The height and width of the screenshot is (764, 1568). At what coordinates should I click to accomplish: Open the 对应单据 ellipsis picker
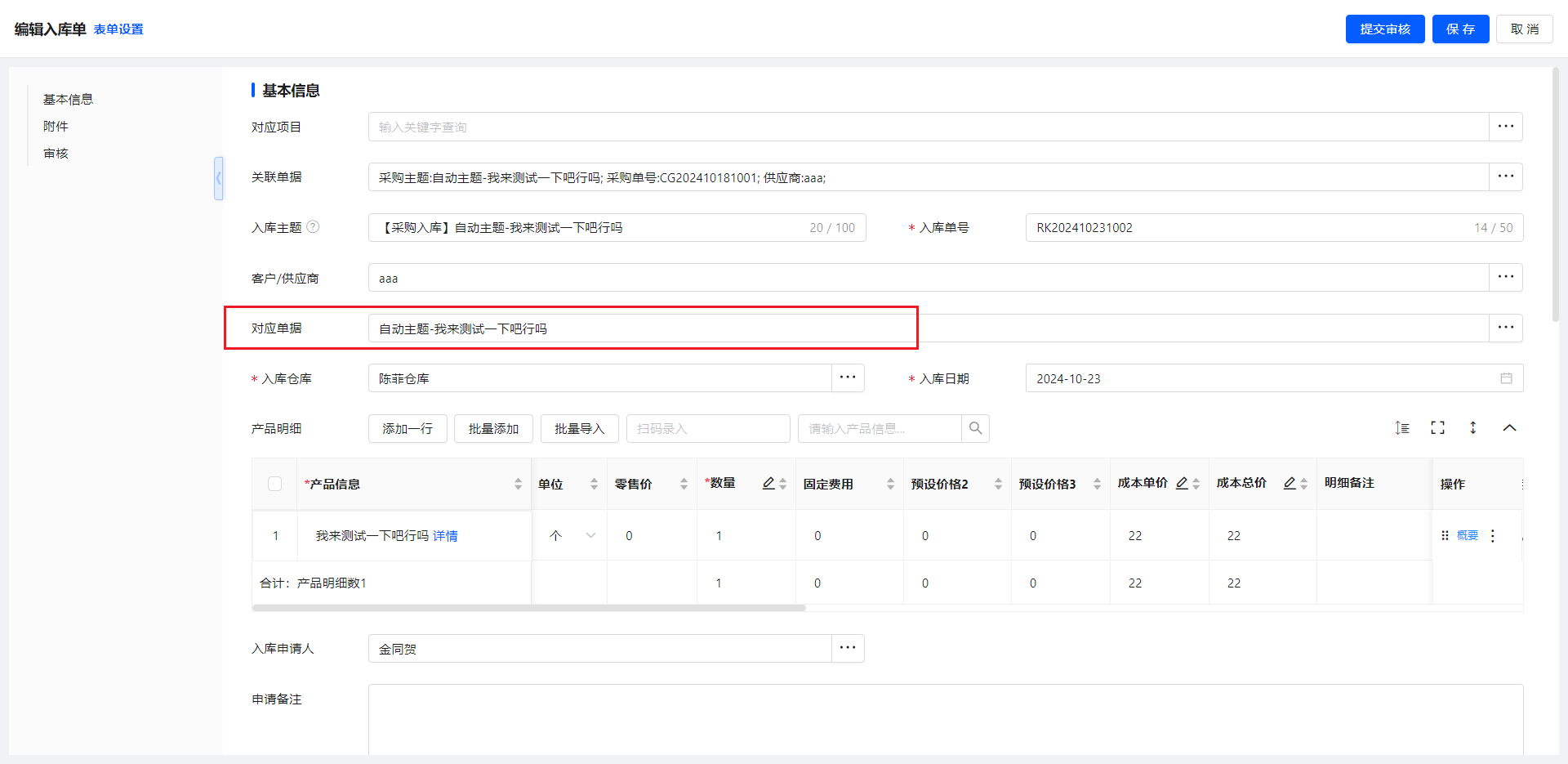pos(1506,328)
